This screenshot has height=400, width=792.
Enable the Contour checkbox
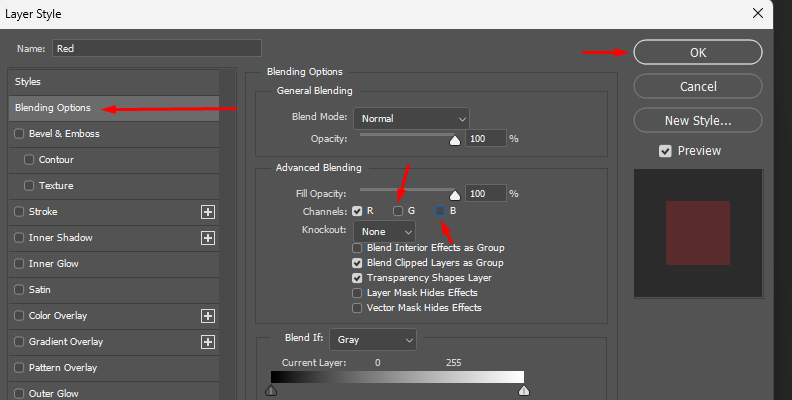[29, 160]
